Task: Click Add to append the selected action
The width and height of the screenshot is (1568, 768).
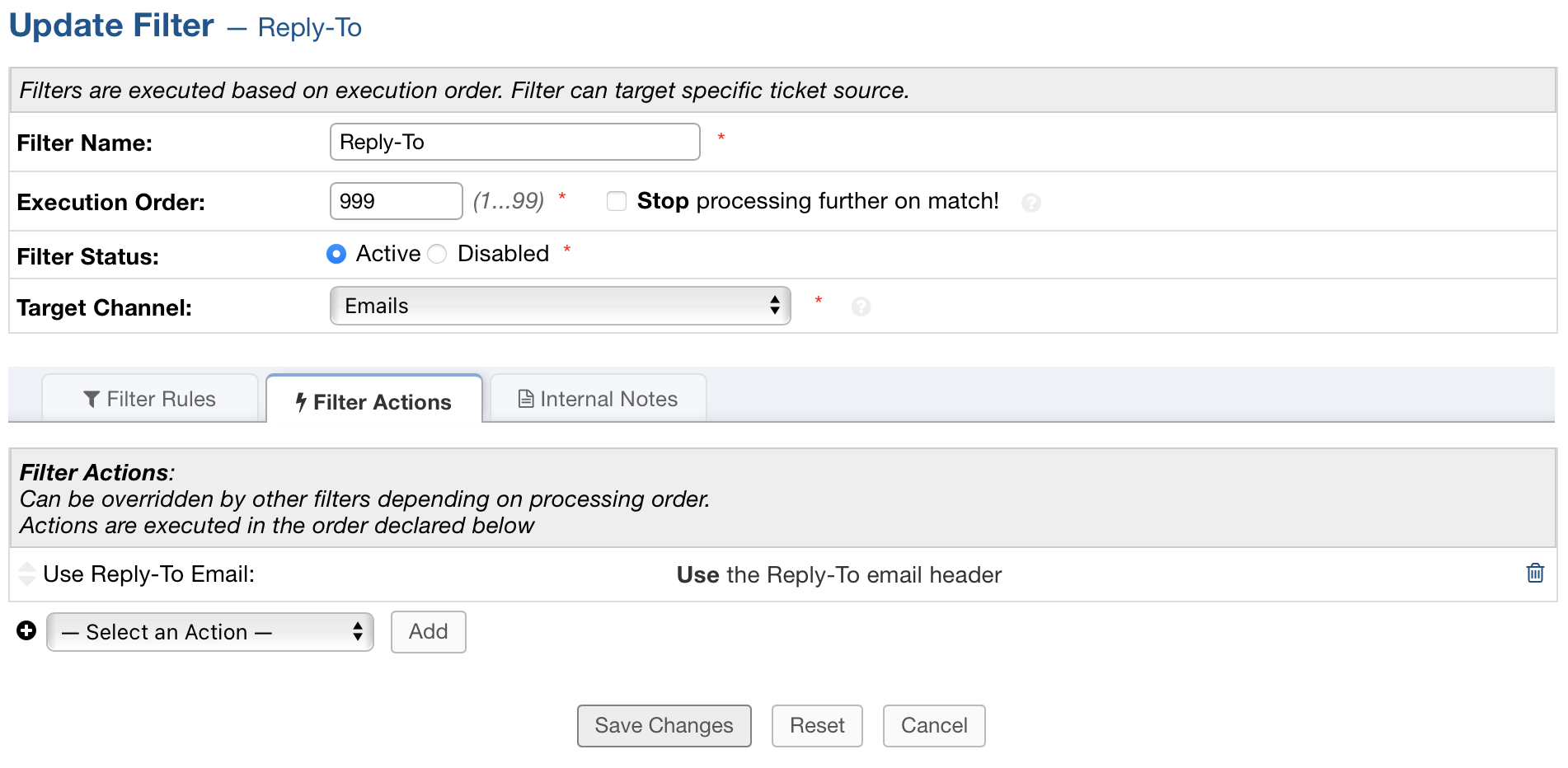Action: [x=428, y=631]
